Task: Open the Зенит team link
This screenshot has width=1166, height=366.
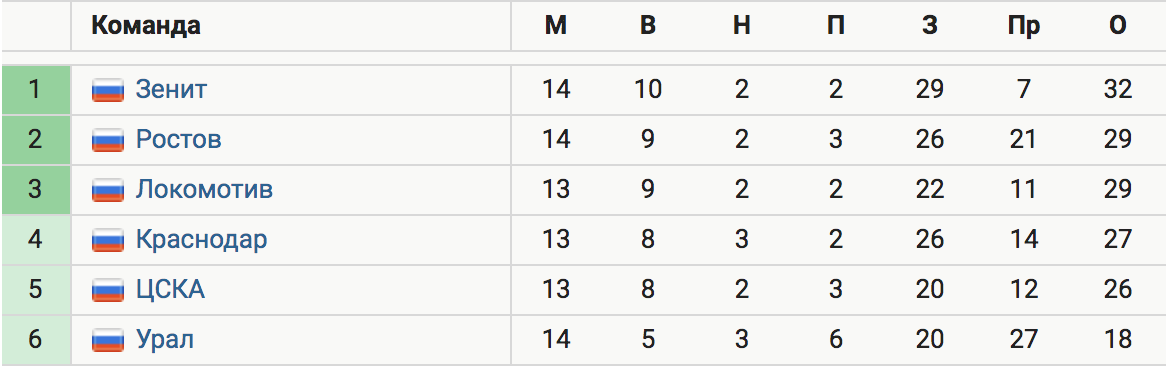Action: coord(171,90)
